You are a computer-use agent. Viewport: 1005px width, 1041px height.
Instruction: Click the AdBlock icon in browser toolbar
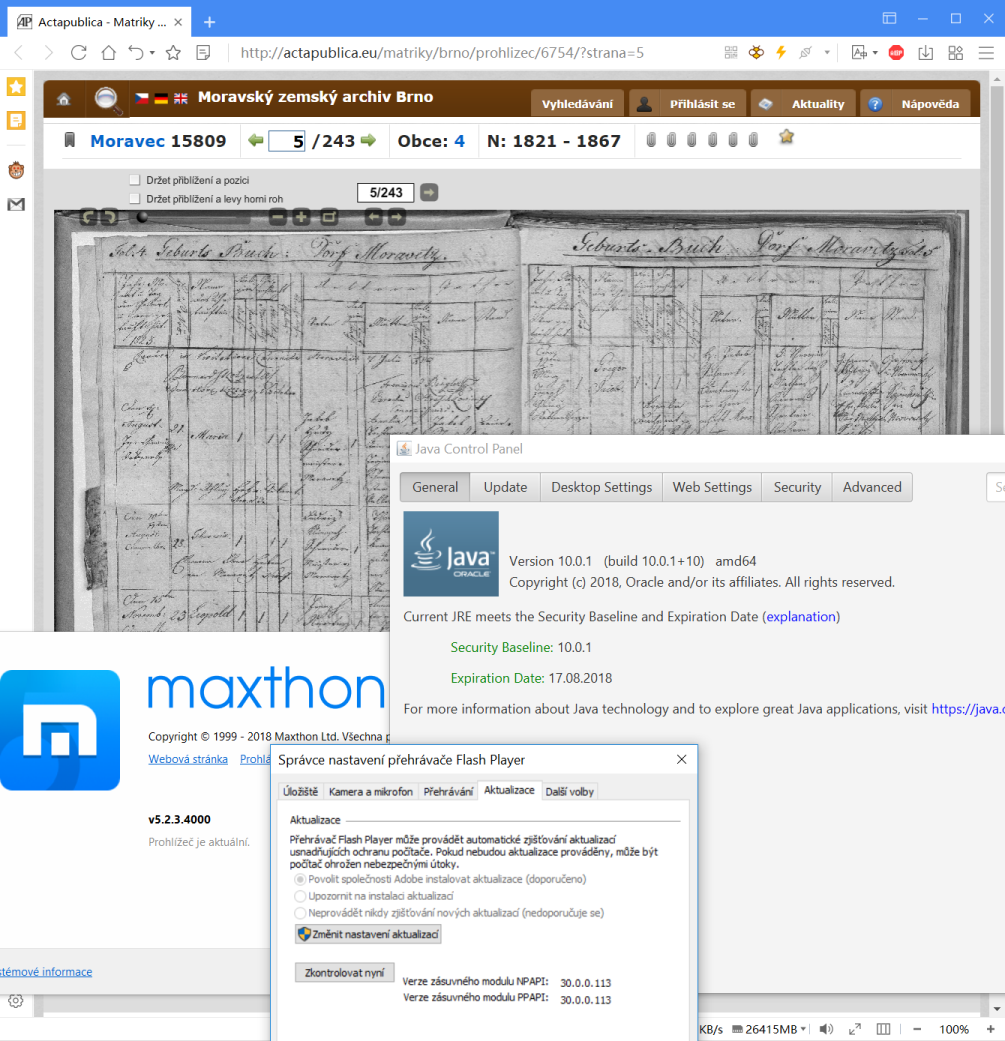[x=896, y=53]
